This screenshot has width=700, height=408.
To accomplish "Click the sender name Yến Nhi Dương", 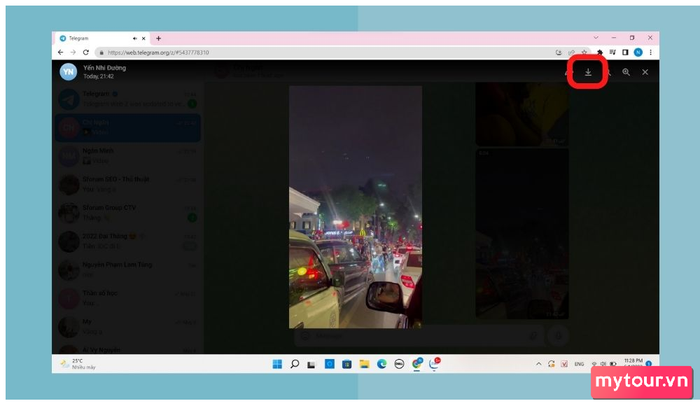I will coord(104,68).
